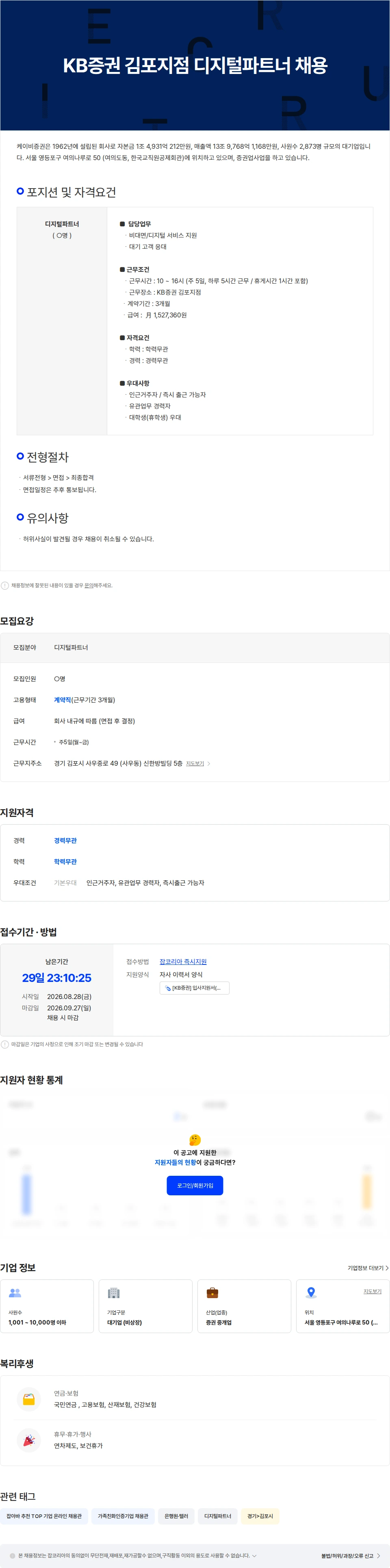This screenshot has height=1568, width=390.
Task: Click 휴무·휴가·행사 party icon
Action: tap(28, 1440)
